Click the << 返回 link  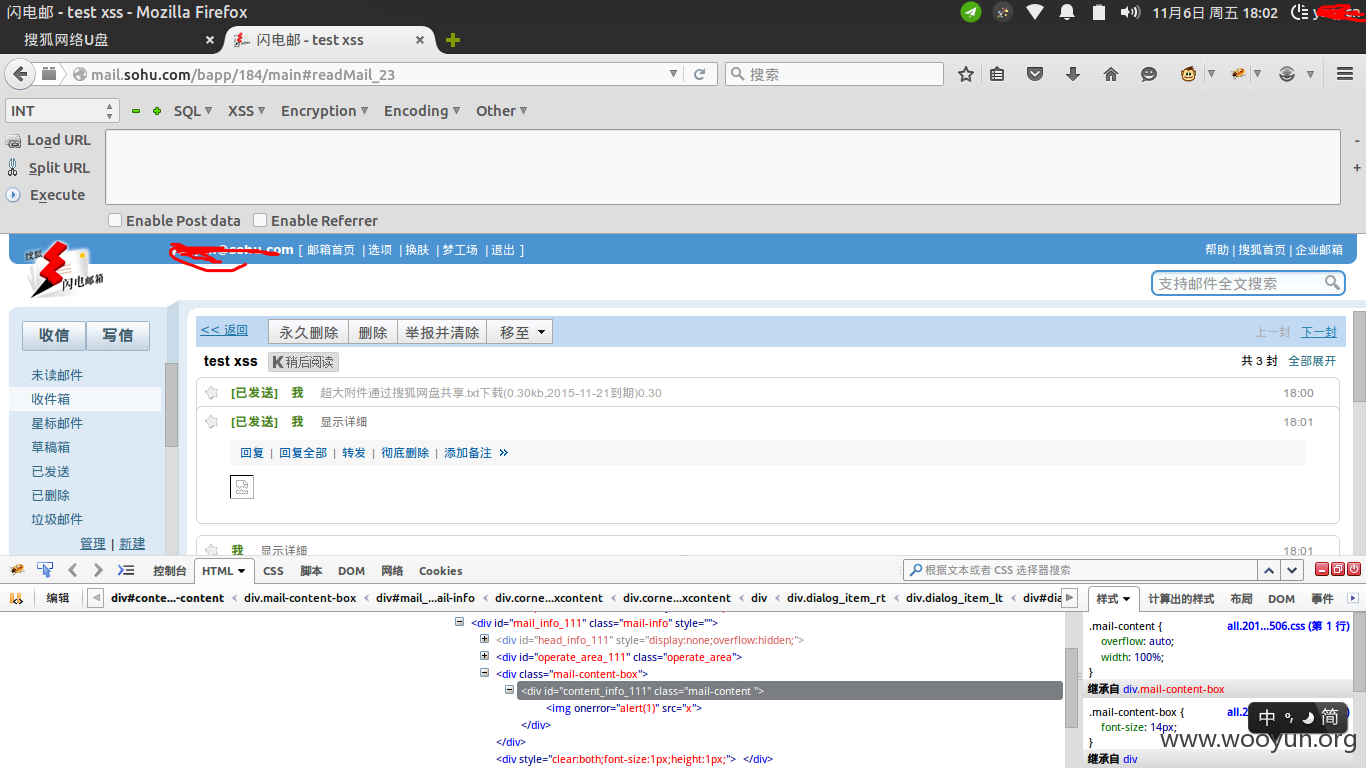(224, 330)
